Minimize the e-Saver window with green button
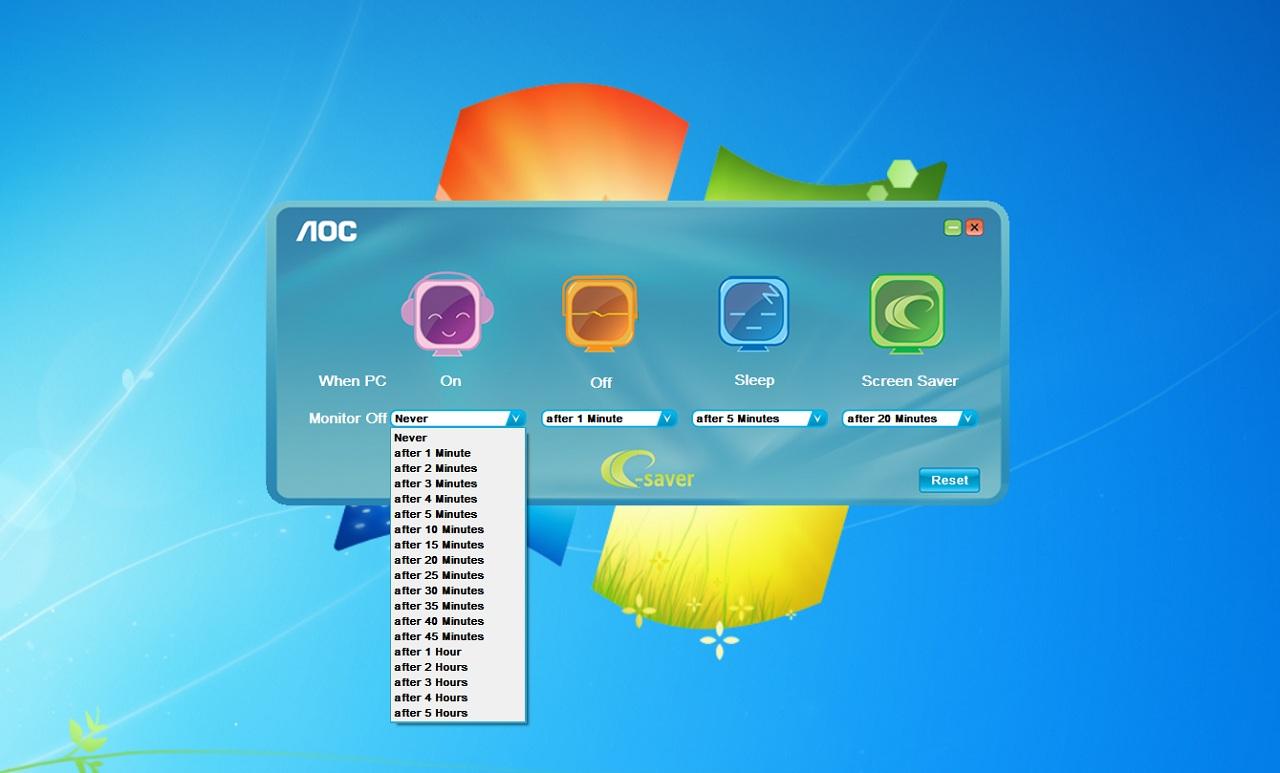The image size is (1280, 773). click(x=953, y=228)
